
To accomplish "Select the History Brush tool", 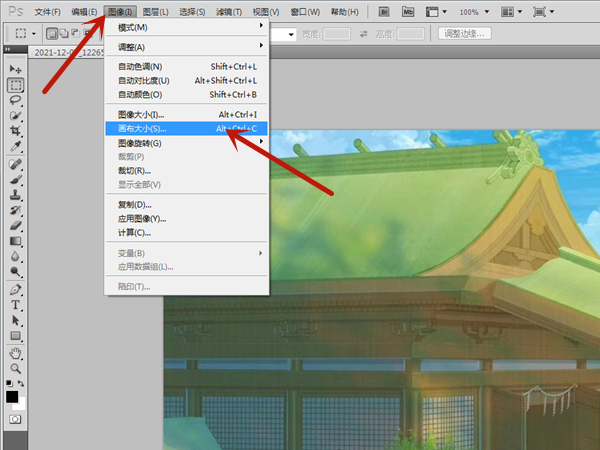I will pyautogui.click(x=15, y=210).
